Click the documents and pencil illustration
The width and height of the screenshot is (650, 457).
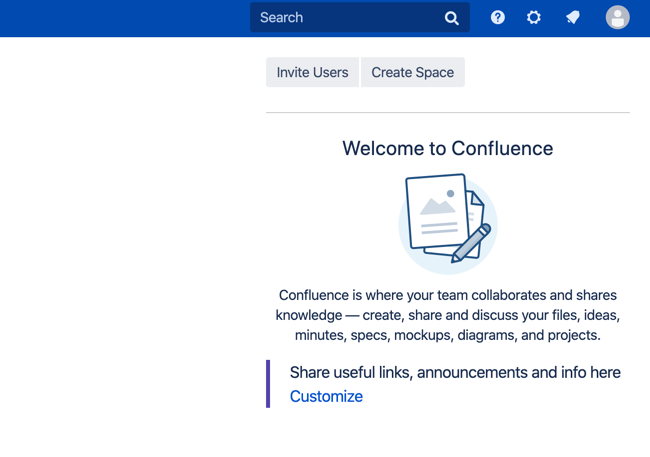(x=448, y=224)
